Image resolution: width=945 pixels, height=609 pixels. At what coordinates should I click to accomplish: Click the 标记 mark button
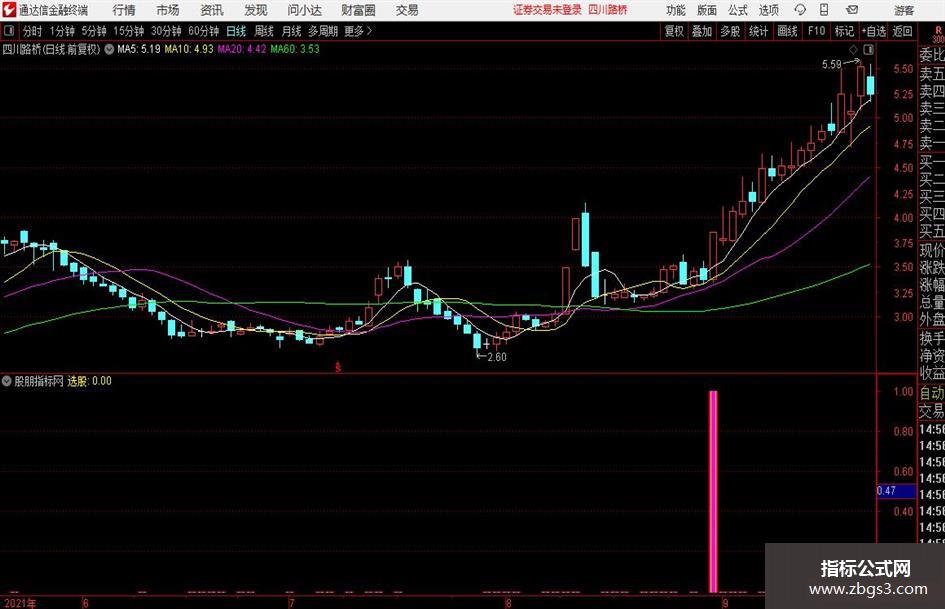click(x=844, y=31)
